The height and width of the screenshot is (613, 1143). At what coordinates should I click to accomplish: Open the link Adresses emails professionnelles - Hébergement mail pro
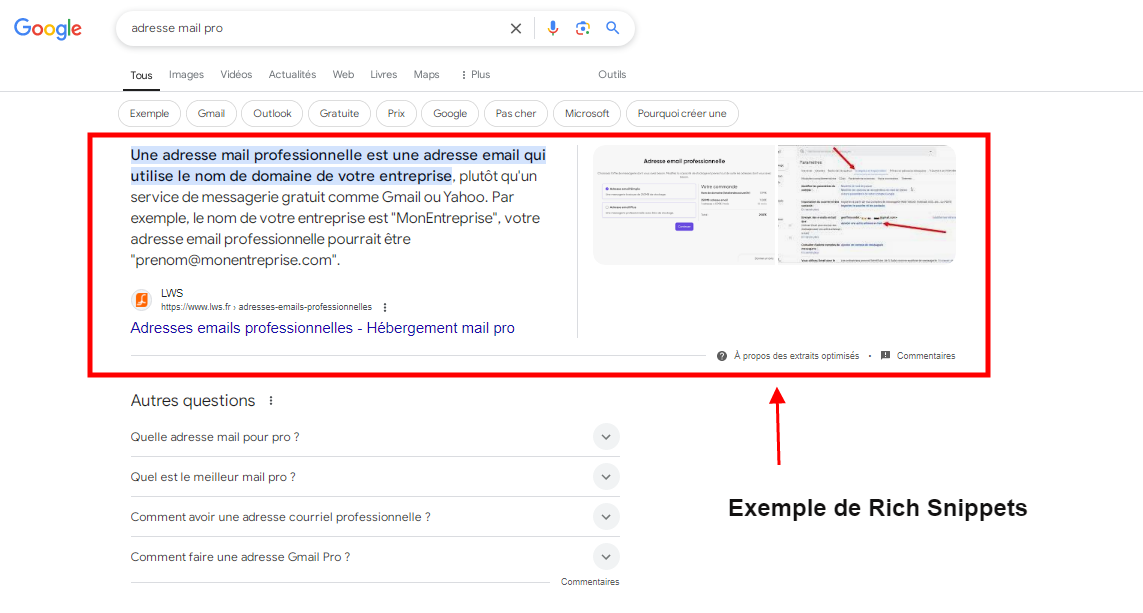pos(322,328)
